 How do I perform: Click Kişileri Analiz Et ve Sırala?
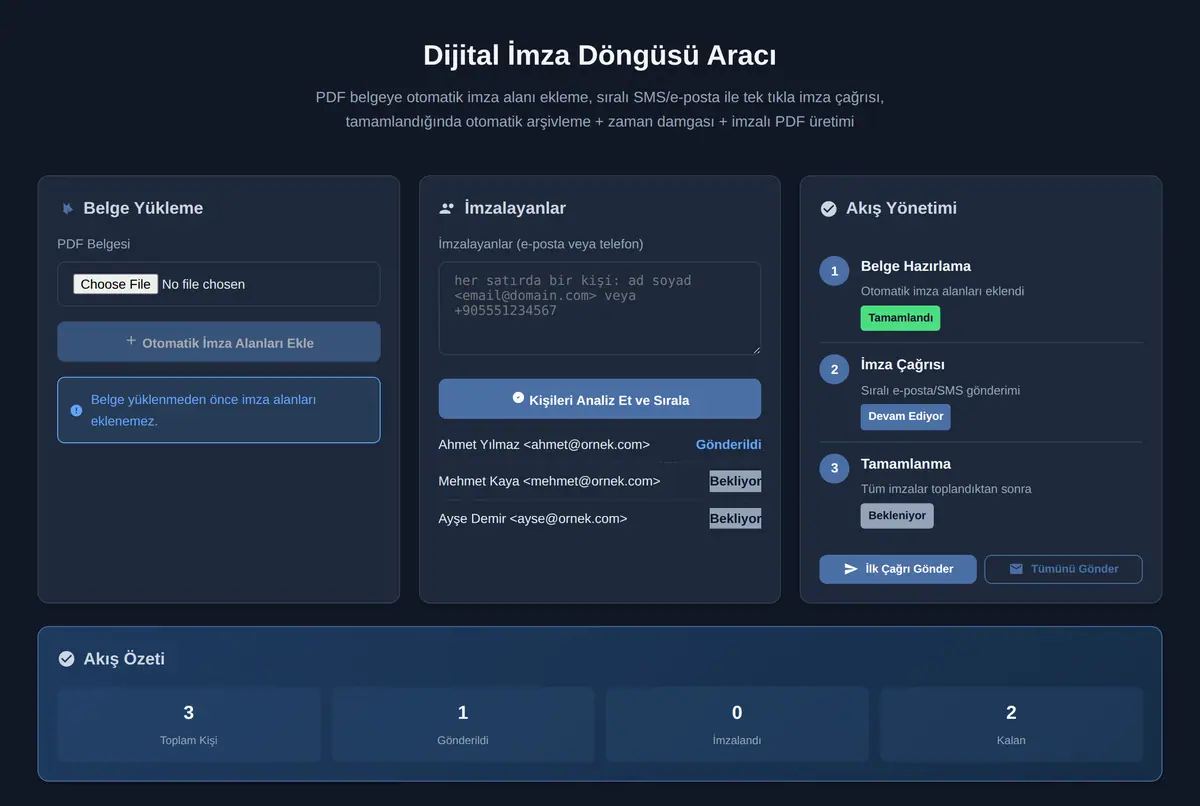599,399
